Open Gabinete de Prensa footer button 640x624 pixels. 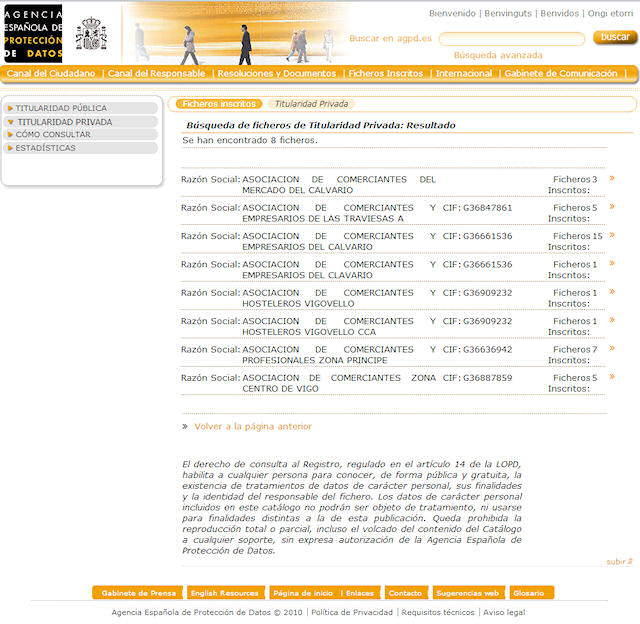[x=138, y=593]
